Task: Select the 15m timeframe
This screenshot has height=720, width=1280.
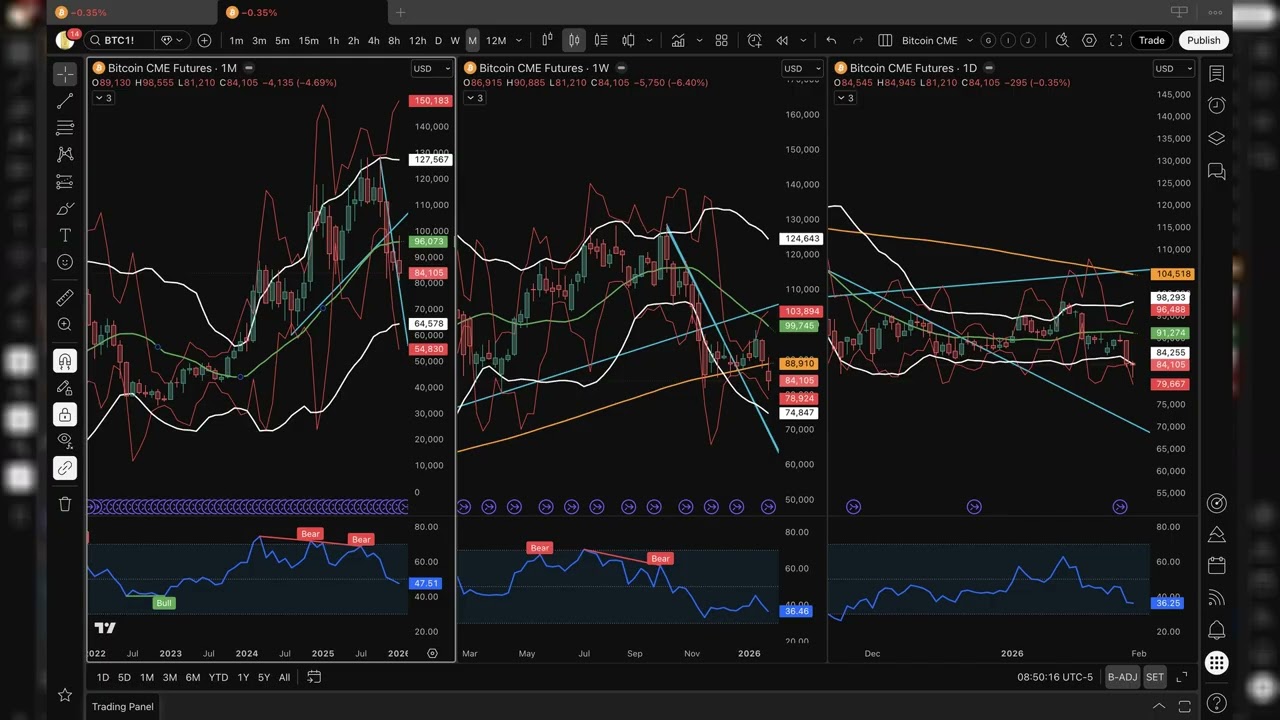Action: (x=308, y=40)
